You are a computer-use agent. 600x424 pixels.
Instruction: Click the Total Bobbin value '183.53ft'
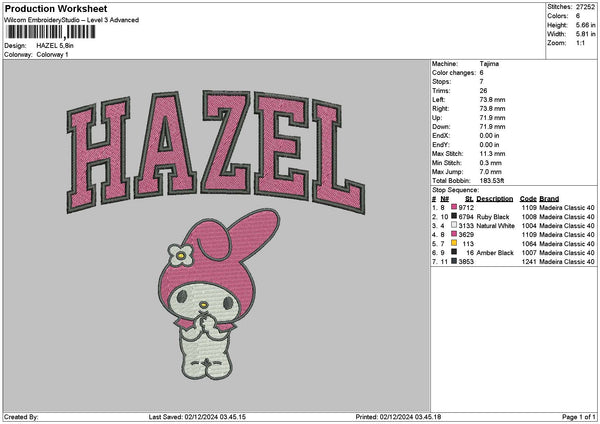click(x=492, y=181)
